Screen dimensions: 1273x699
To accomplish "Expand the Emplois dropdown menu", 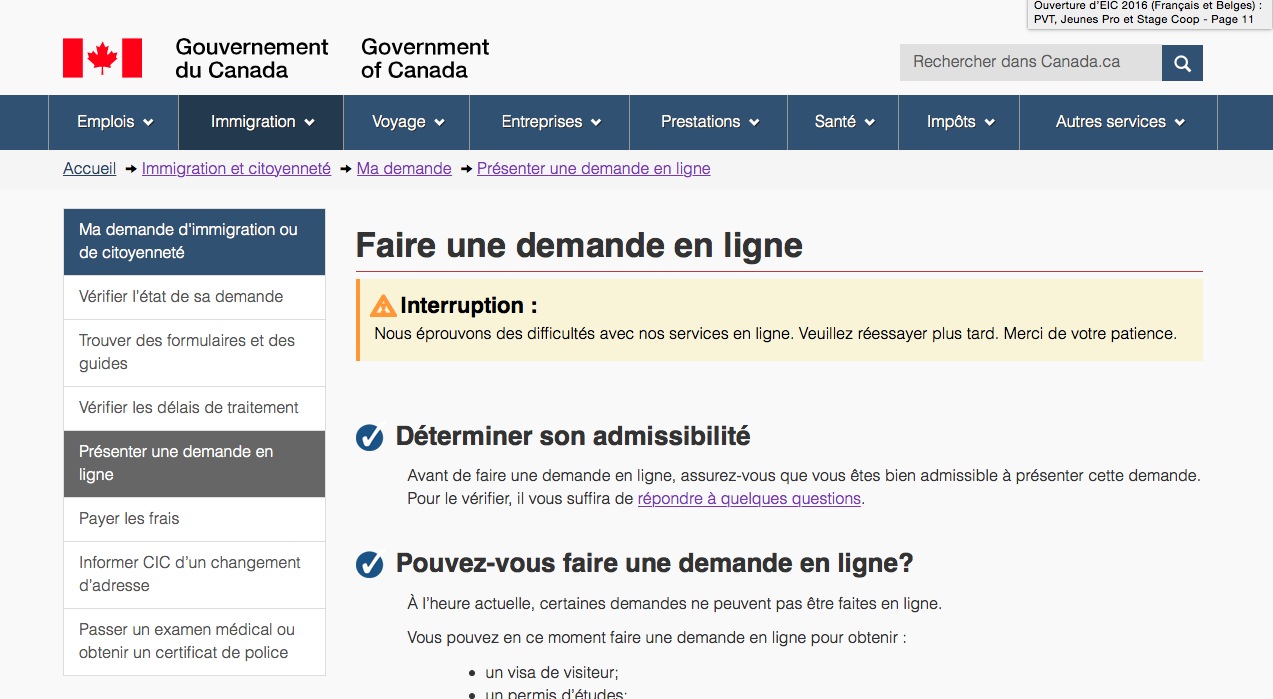I will (114, 122).
